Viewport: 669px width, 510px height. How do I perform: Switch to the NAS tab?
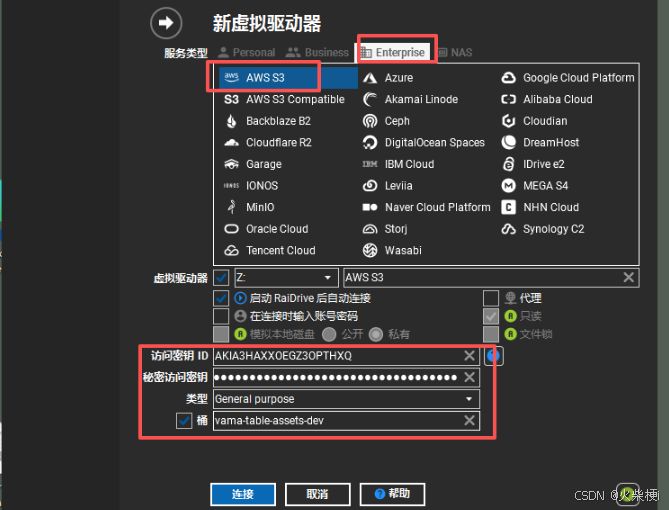coord(456,52)
